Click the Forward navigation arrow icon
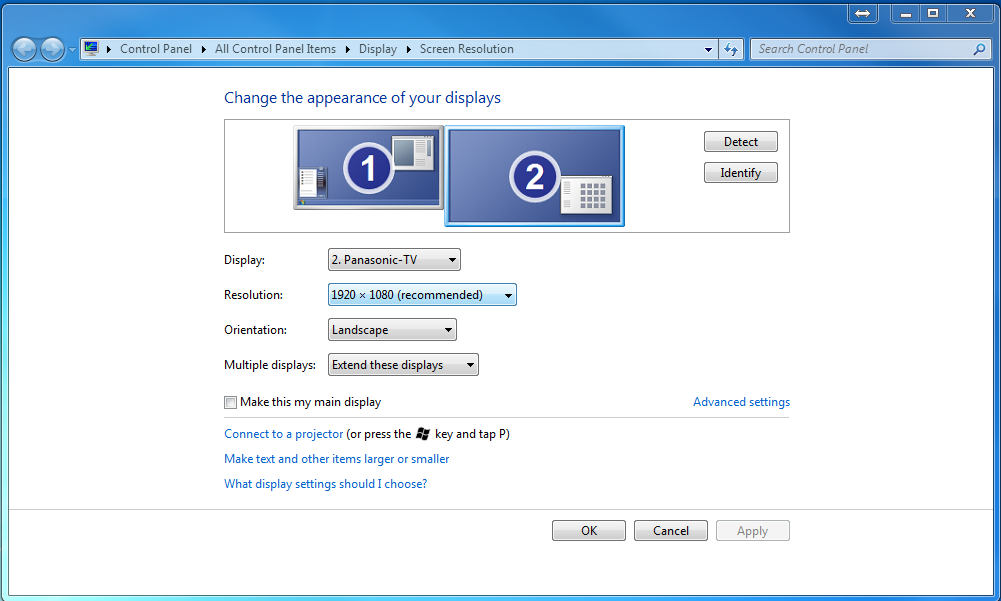 click(x=52, y=49)
